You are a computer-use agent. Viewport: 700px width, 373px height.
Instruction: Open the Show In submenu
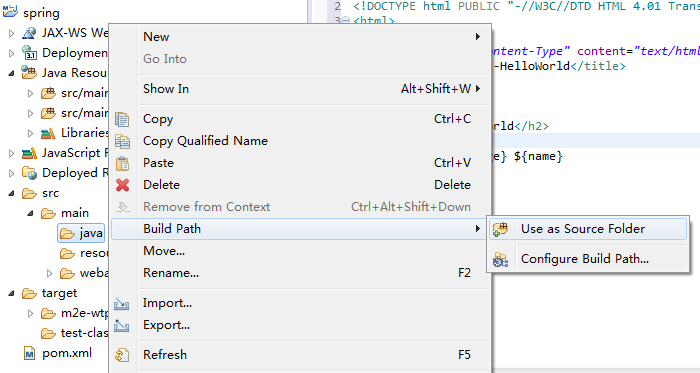pyautogui.click(x=300, y=89)
